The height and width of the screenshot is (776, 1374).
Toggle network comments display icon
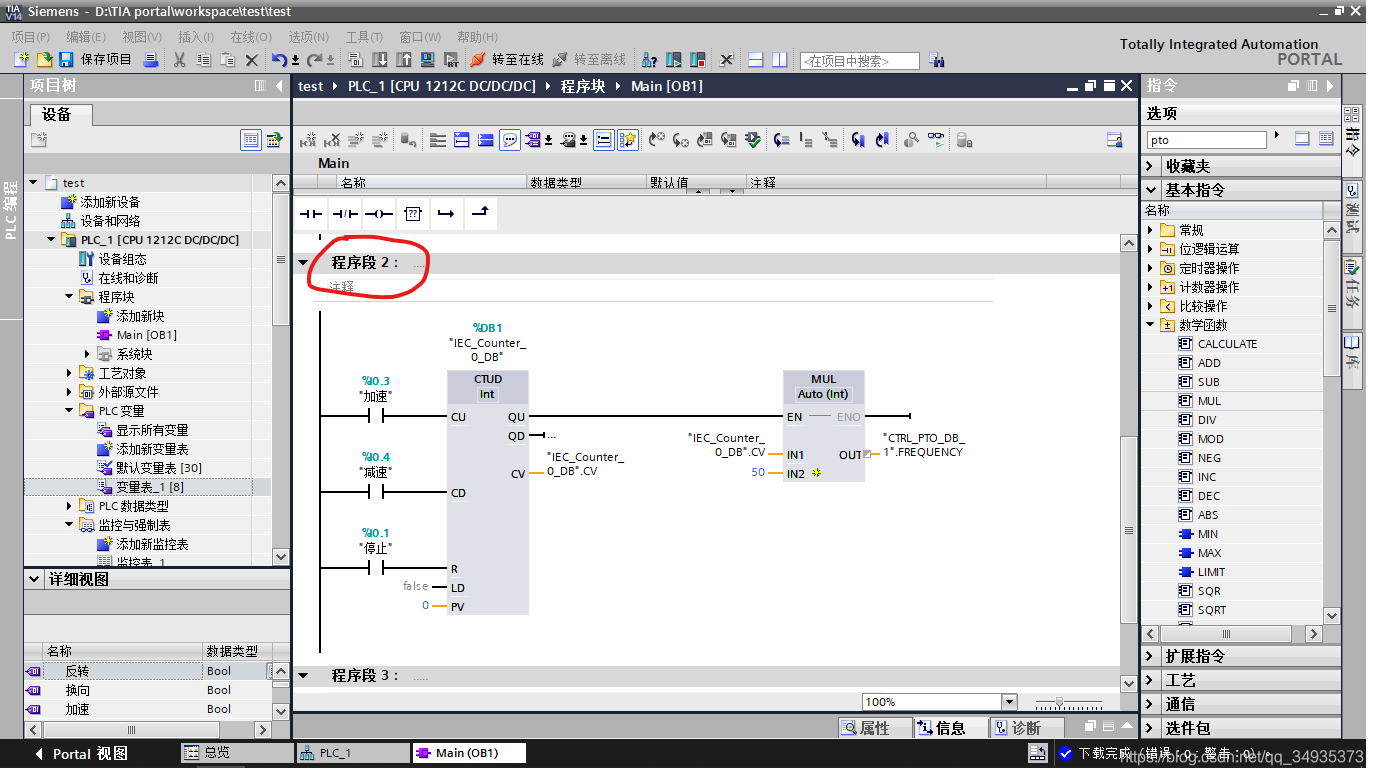tap(510, 140)
